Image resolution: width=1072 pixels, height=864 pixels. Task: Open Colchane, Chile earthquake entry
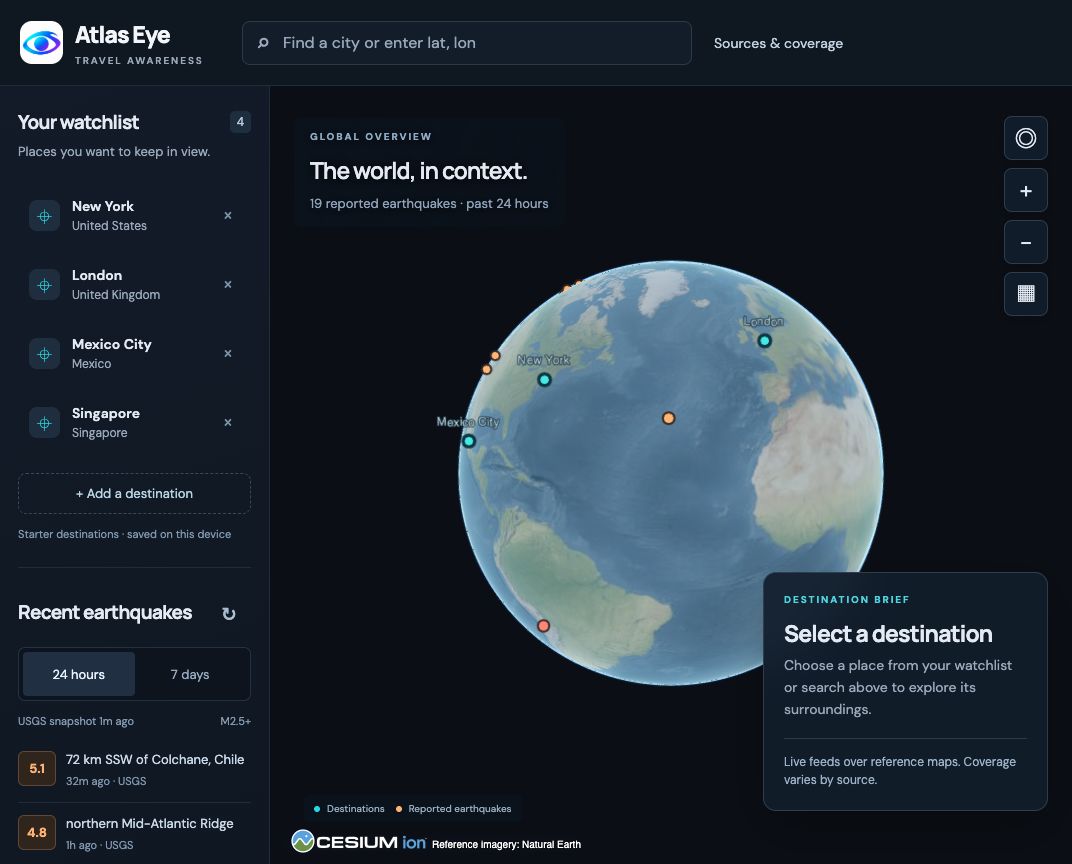134,769
